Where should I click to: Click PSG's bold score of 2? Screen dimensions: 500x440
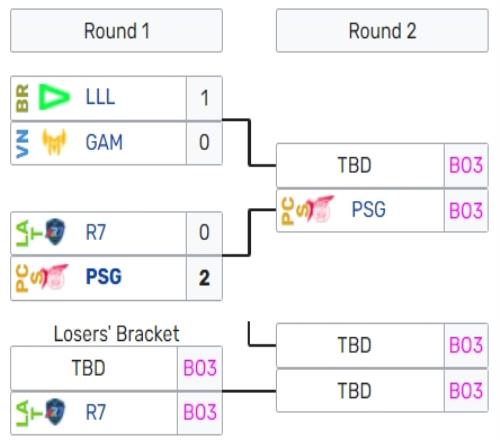click(204, 278)
